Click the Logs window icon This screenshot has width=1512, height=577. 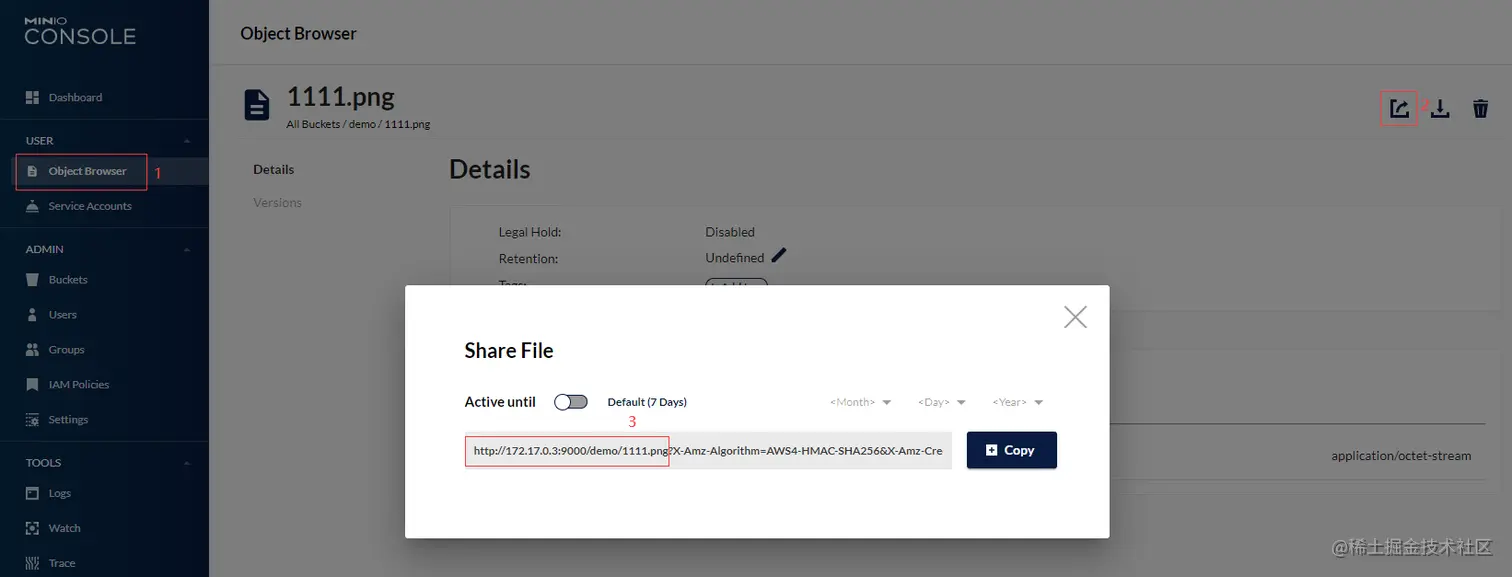31,493
